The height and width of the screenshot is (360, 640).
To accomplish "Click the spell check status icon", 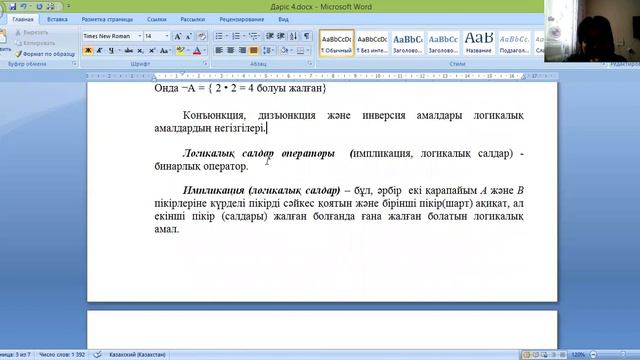I will click(98, 355).
